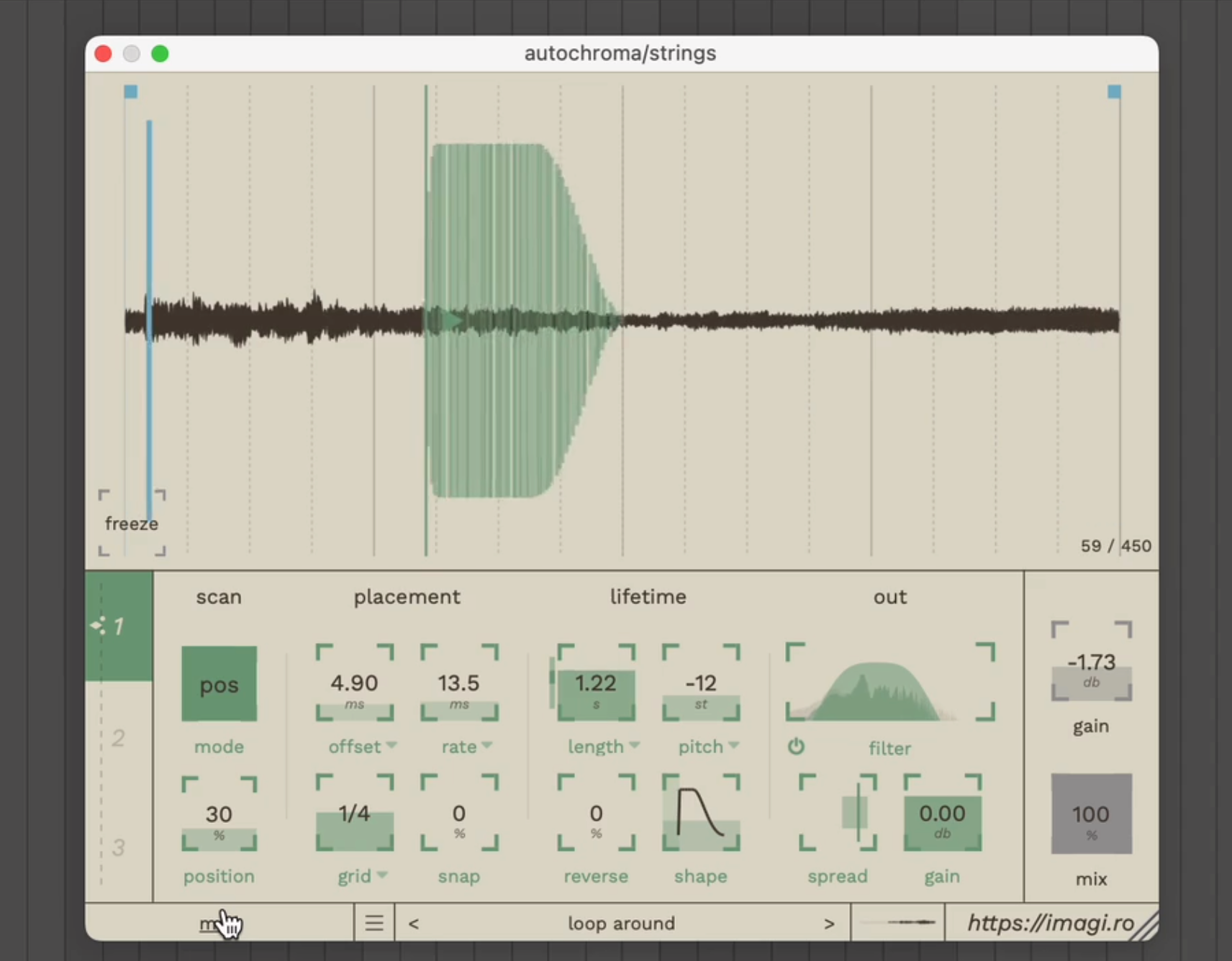Viewport: 1232px width, 961px height.
Task: Toggle the freeze control
Action: (132, 523)
